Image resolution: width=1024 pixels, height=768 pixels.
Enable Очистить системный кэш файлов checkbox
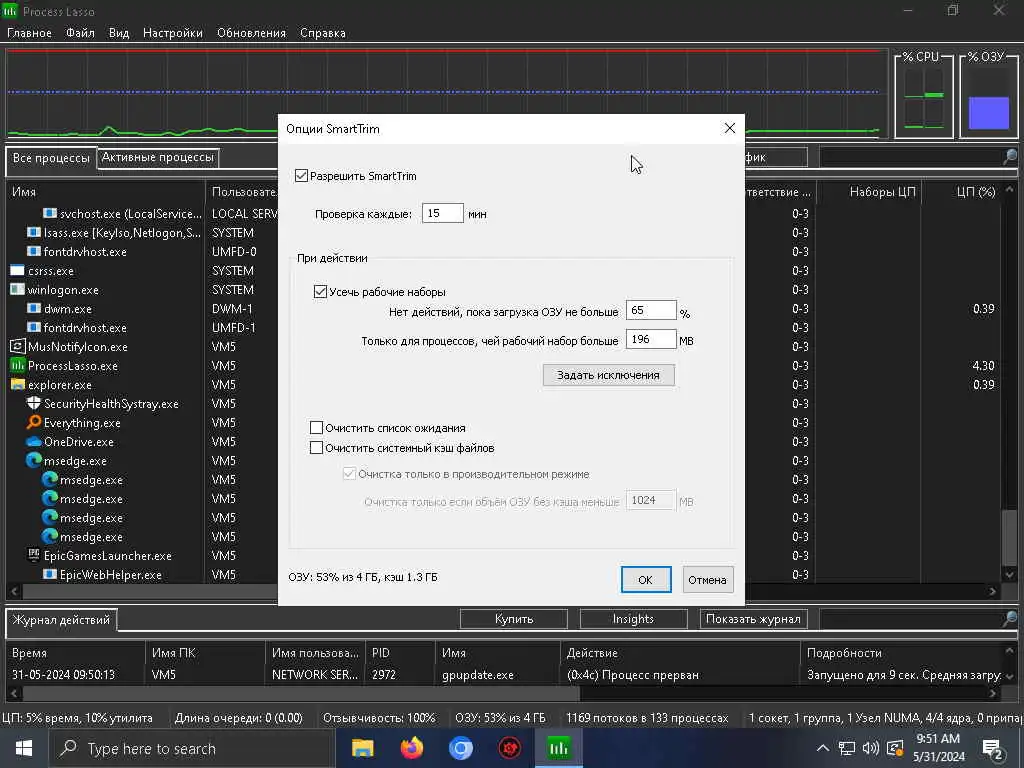point(316,448)
